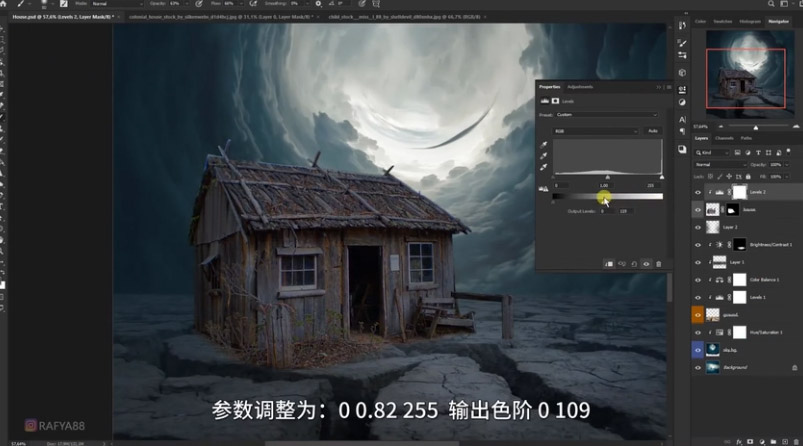Image resolution: width=803 pixels, height=446 pixels.
Task: Toggle visibility of the Background layer
Action: (x=698, y=368)
